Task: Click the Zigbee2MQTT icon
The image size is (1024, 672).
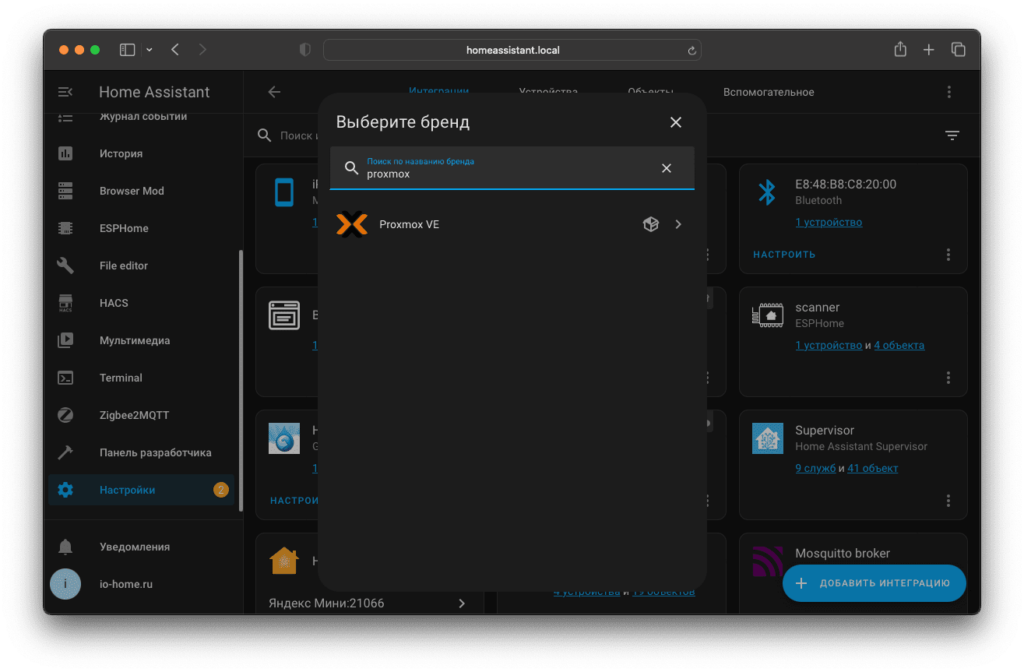Action: 65,415
